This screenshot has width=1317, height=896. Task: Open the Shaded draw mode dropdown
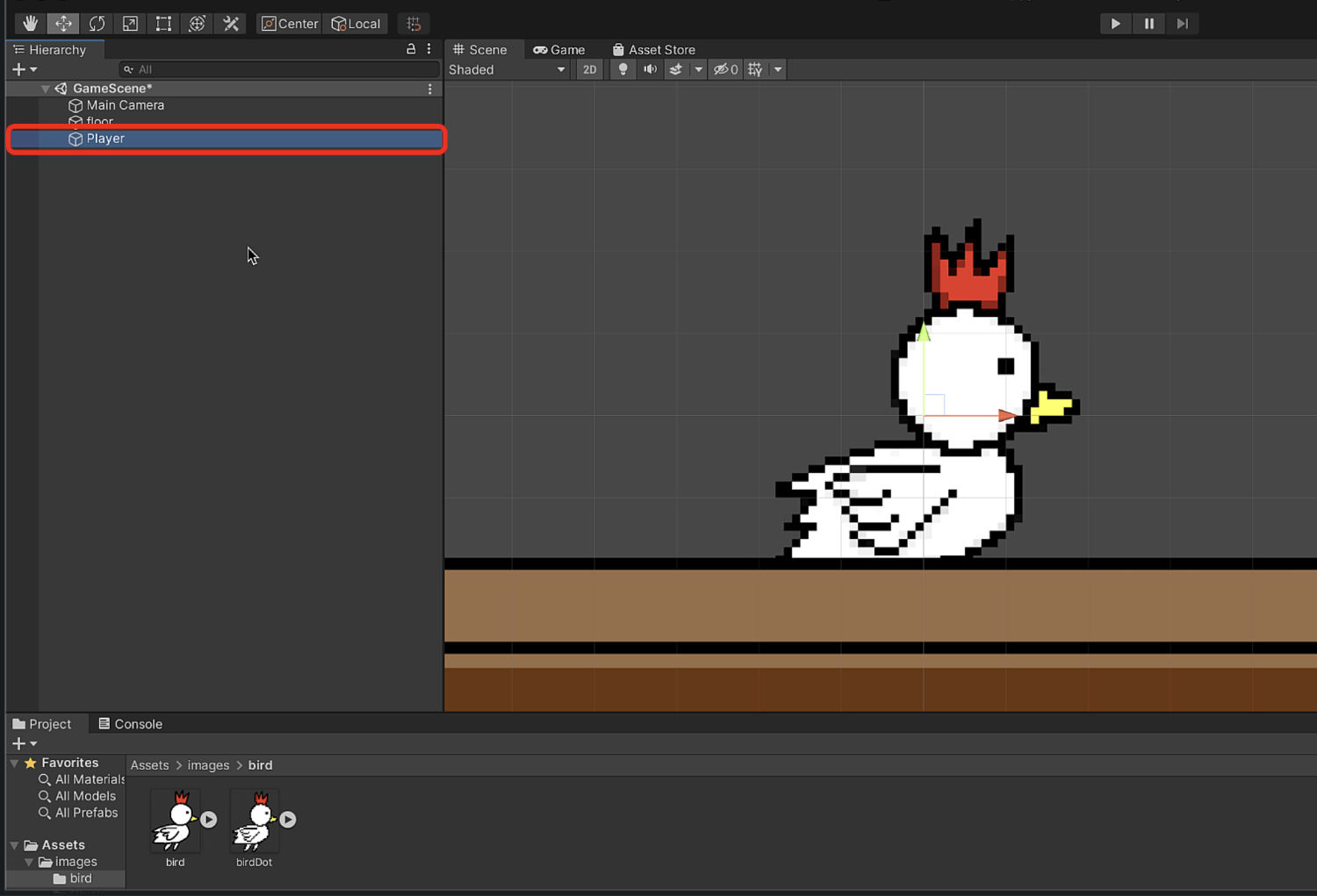click(x=507, y=69)
